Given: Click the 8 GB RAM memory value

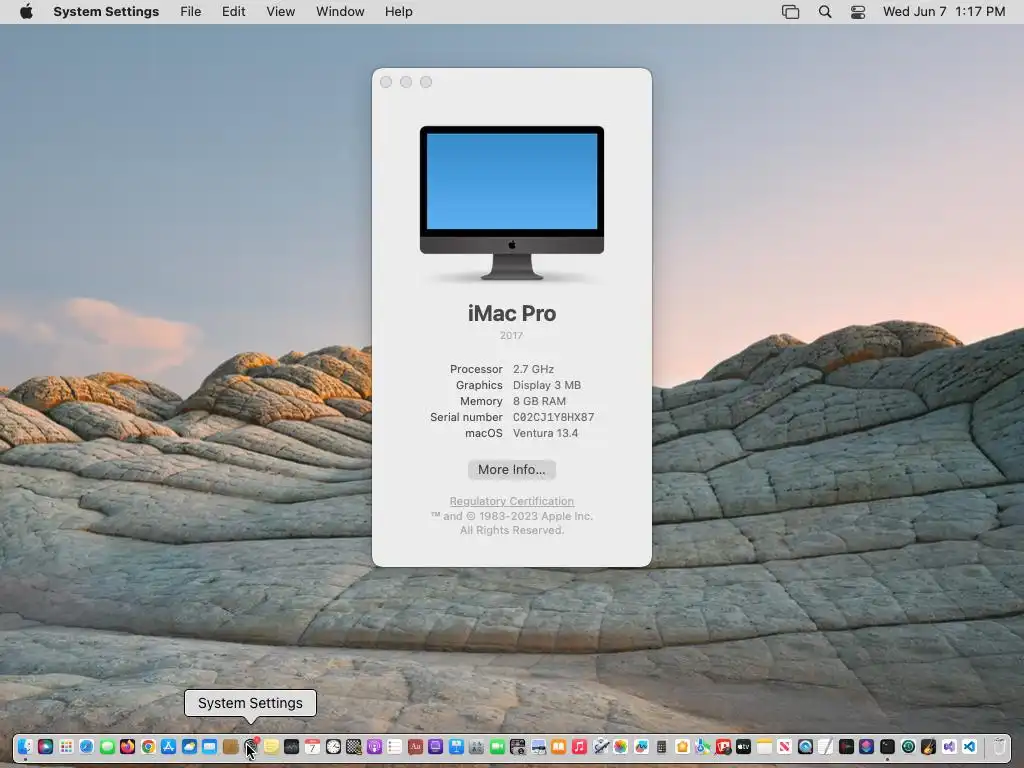Looking at the screenshot, I should point(539,401).
